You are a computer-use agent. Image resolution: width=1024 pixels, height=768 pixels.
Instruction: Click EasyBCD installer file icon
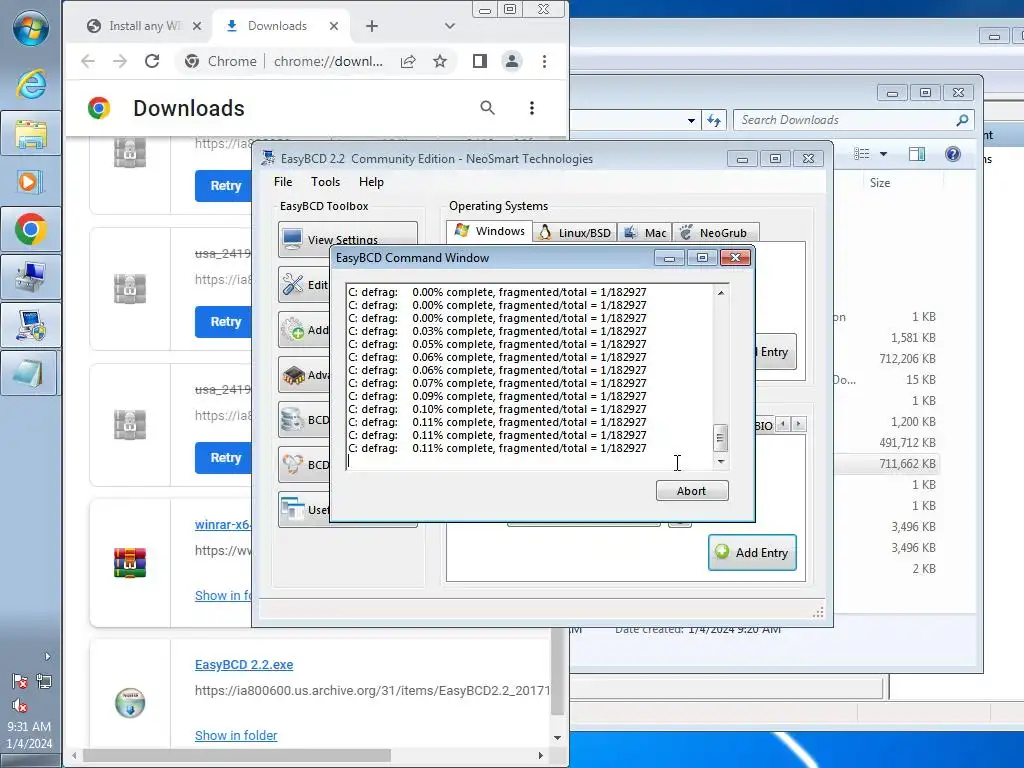coord(129,703)
